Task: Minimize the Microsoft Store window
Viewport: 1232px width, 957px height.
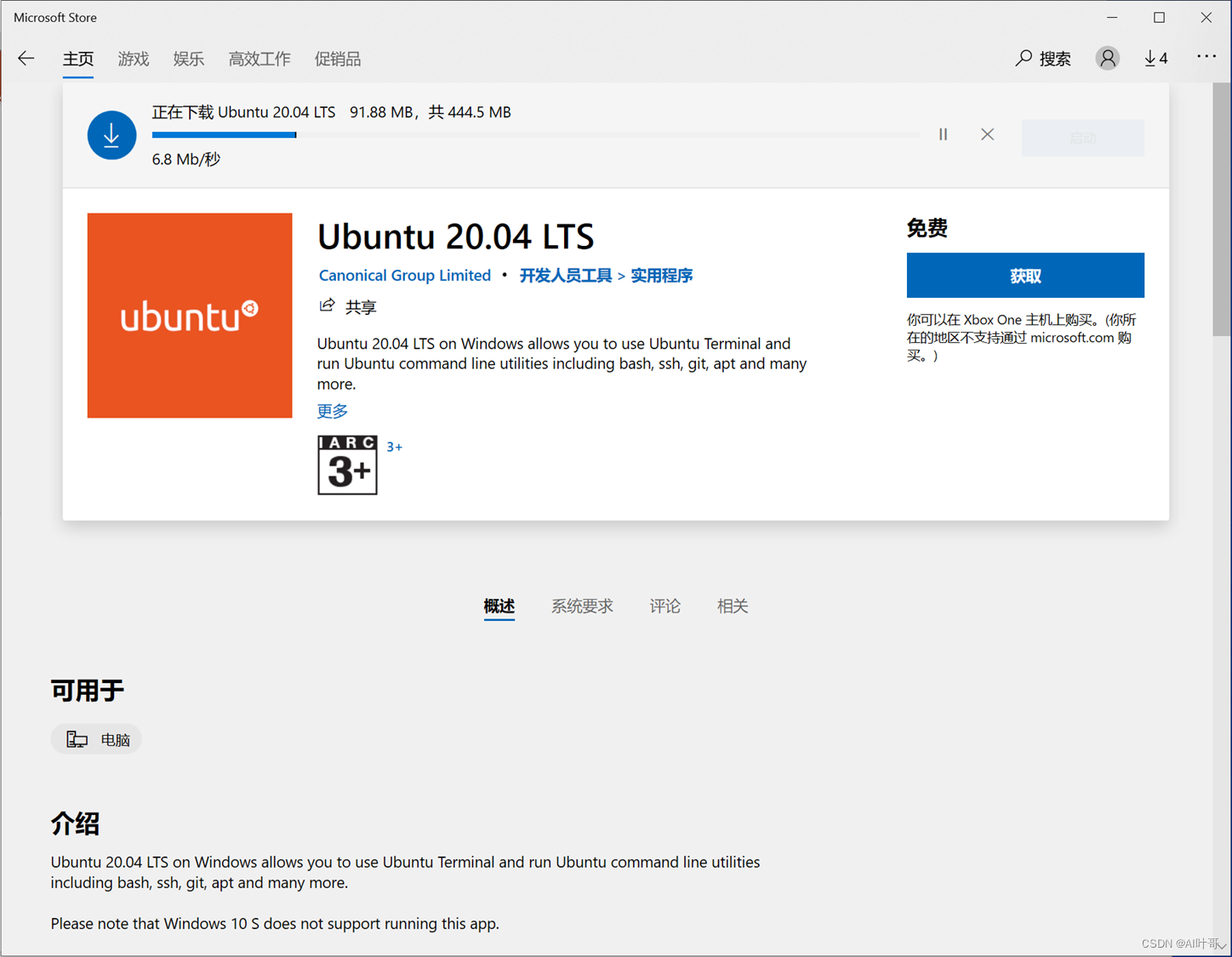Action: pos(1112,17)
